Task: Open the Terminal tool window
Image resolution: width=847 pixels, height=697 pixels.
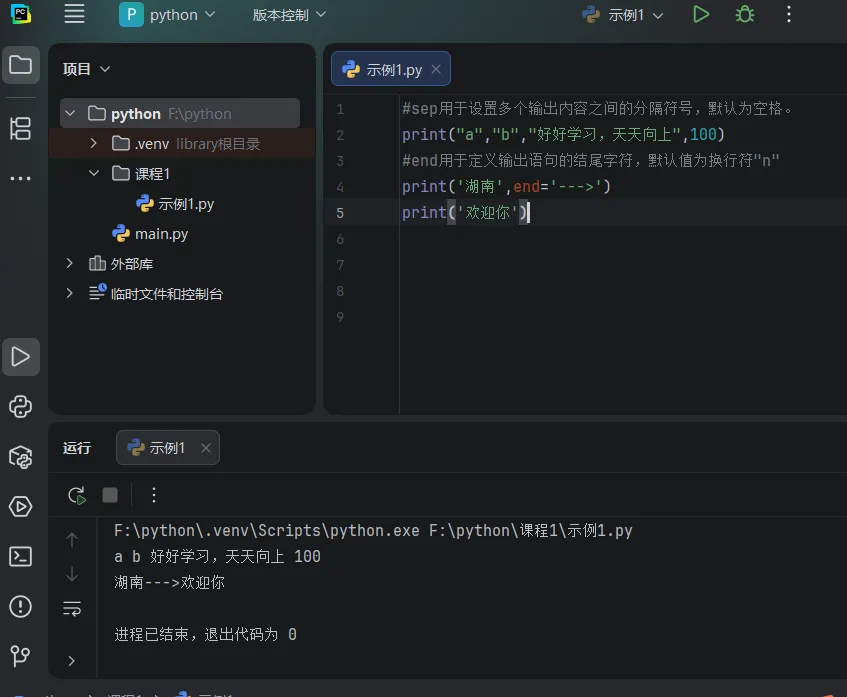Action: pyautogui.click(x=21, y=557)
